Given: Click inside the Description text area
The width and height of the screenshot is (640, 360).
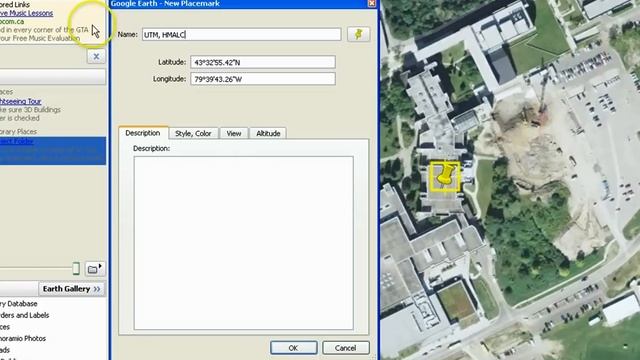Looking at the screenshot, I should point(244,243).
